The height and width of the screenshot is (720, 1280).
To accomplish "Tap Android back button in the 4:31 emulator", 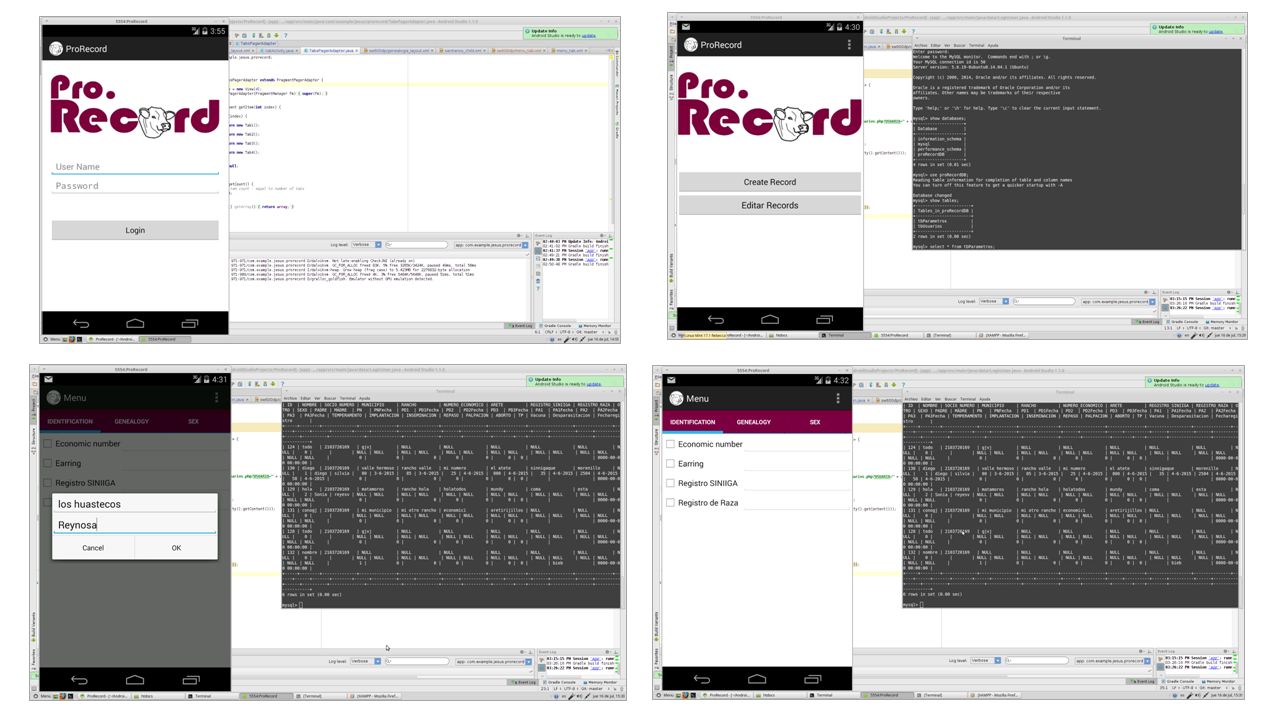I will point(79,680).
